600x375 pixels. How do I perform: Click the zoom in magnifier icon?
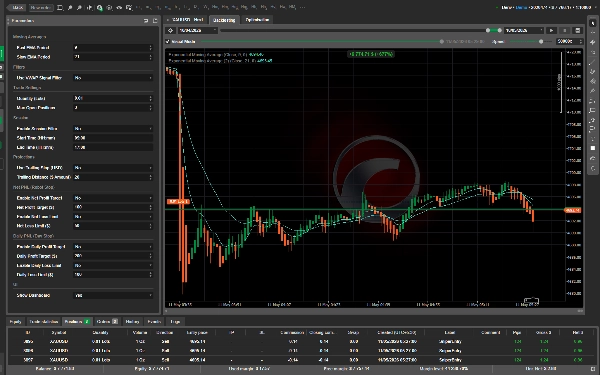pyautogui.click(x=70, y=7)
